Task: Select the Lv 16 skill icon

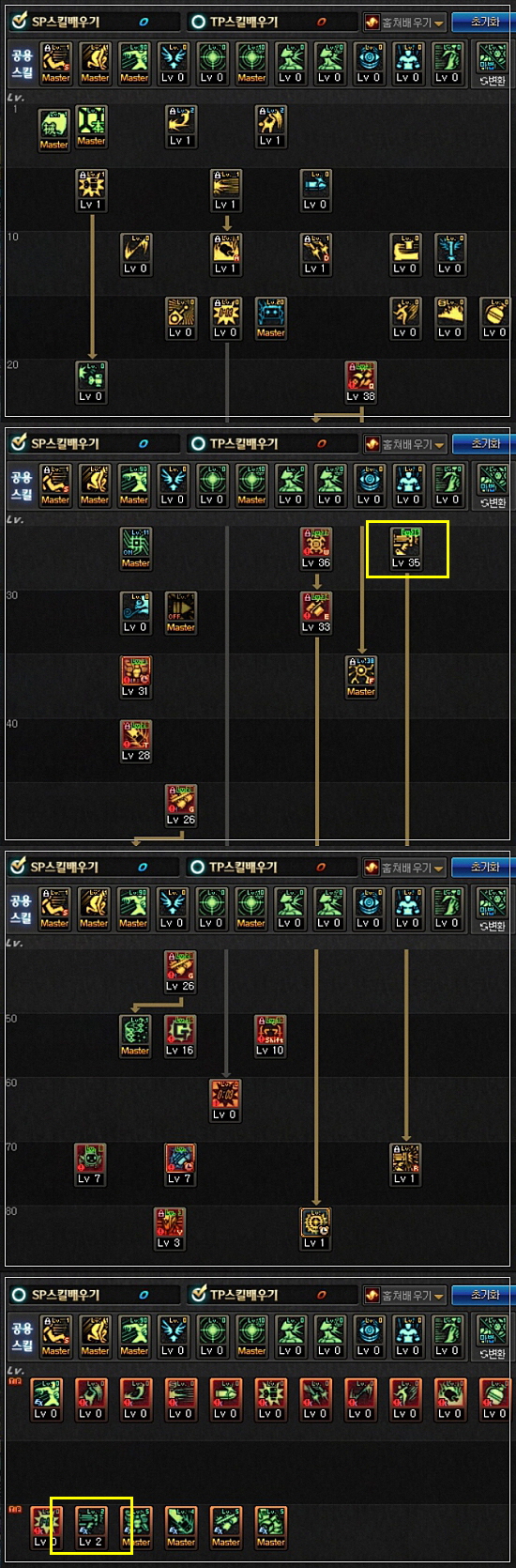Action: point(180,1036)
